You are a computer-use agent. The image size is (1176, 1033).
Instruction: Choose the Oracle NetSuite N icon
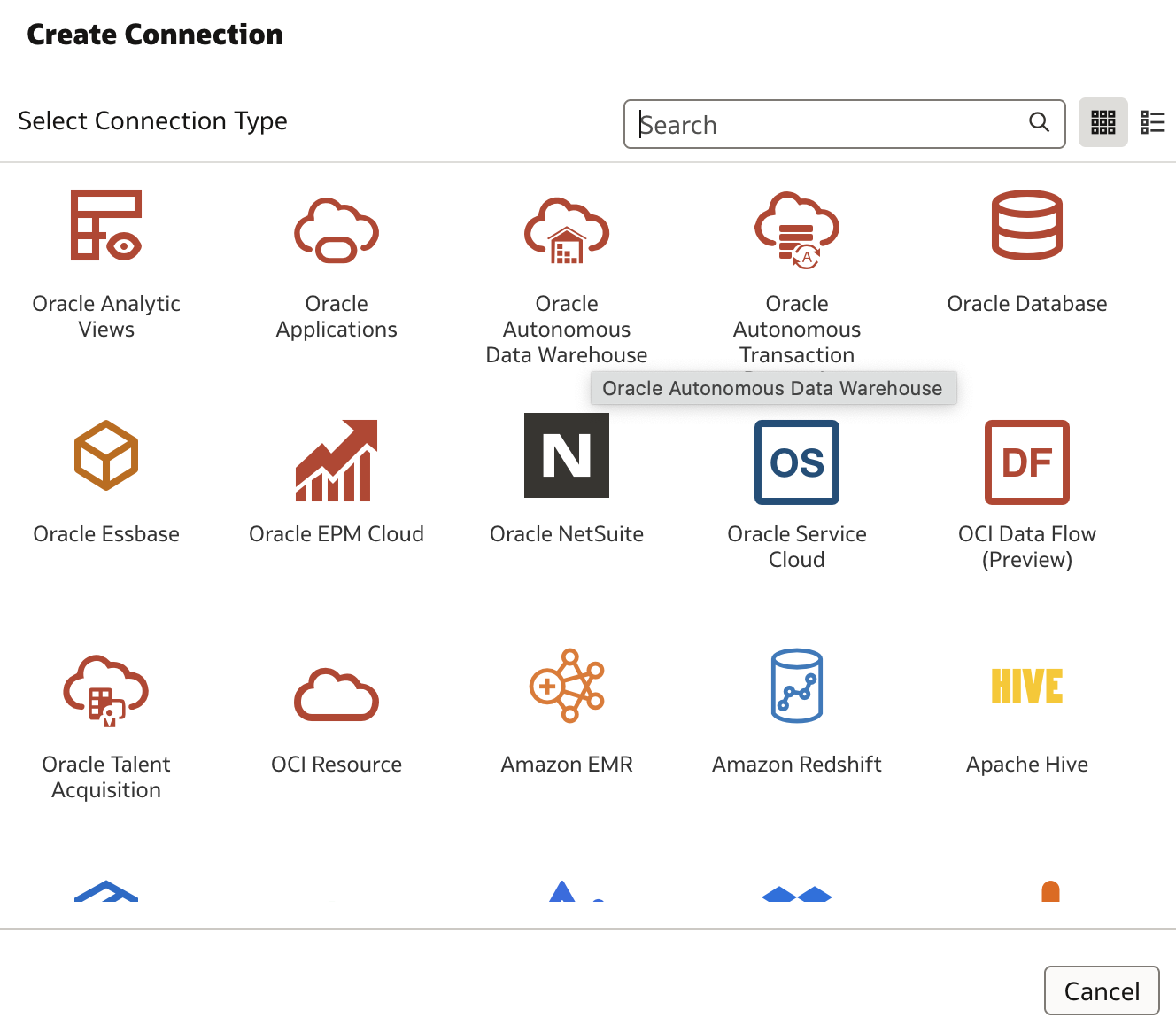[567, 455]
